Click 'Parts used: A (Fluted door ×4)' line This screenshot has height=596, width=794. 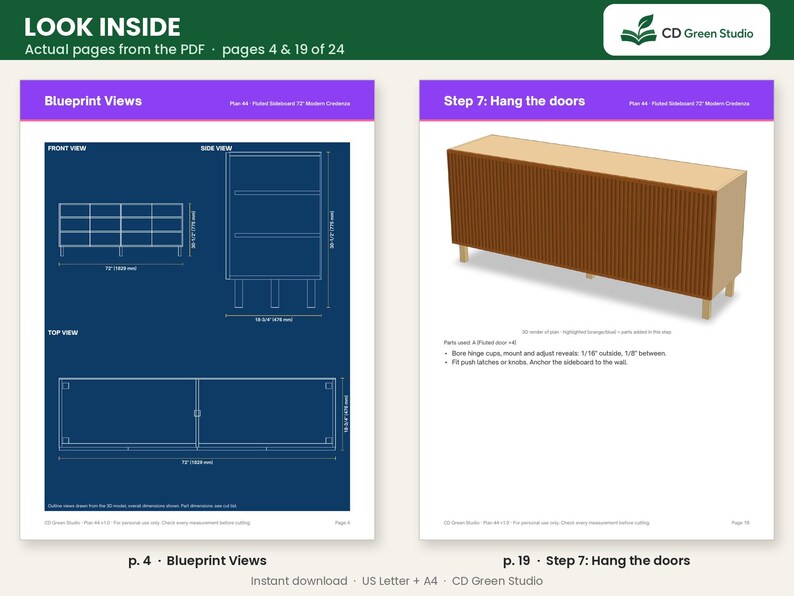click(480, 343)
